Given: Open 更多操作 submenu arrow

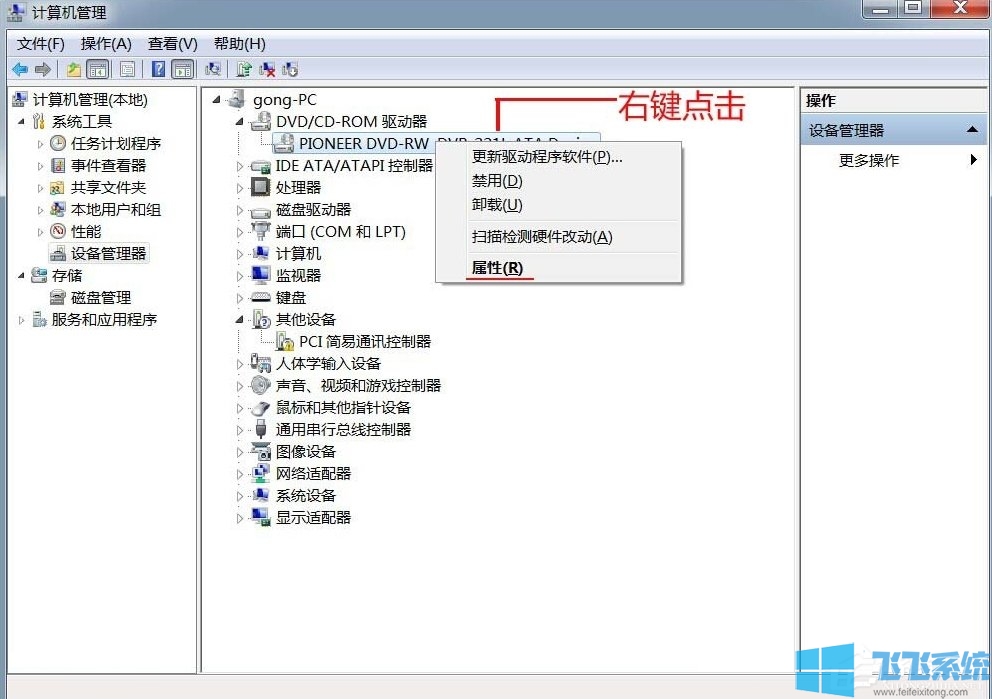Looking at the screenshot, I should (x=975, y=160).
